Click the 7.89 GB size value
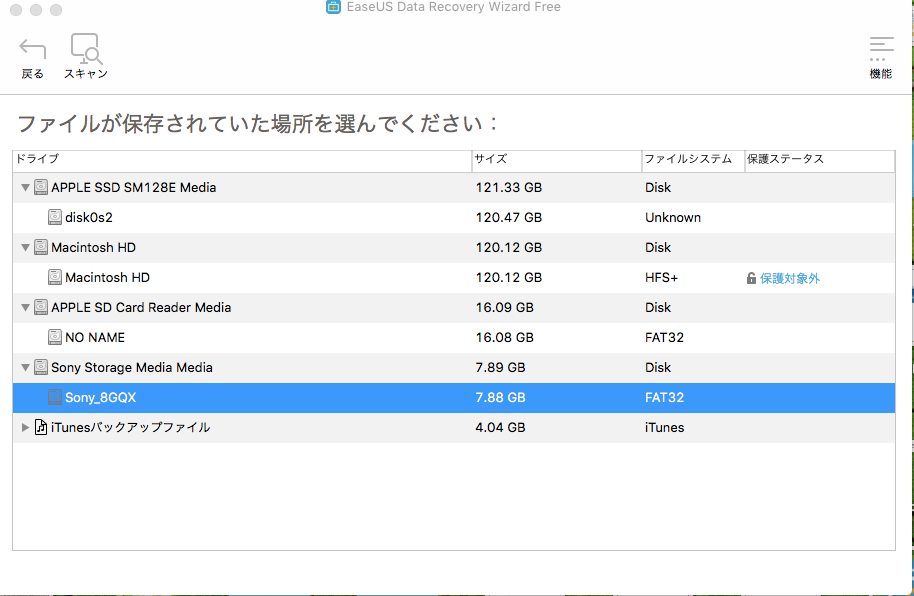This screenshot has width=914, height=596. tap(500, 367)
